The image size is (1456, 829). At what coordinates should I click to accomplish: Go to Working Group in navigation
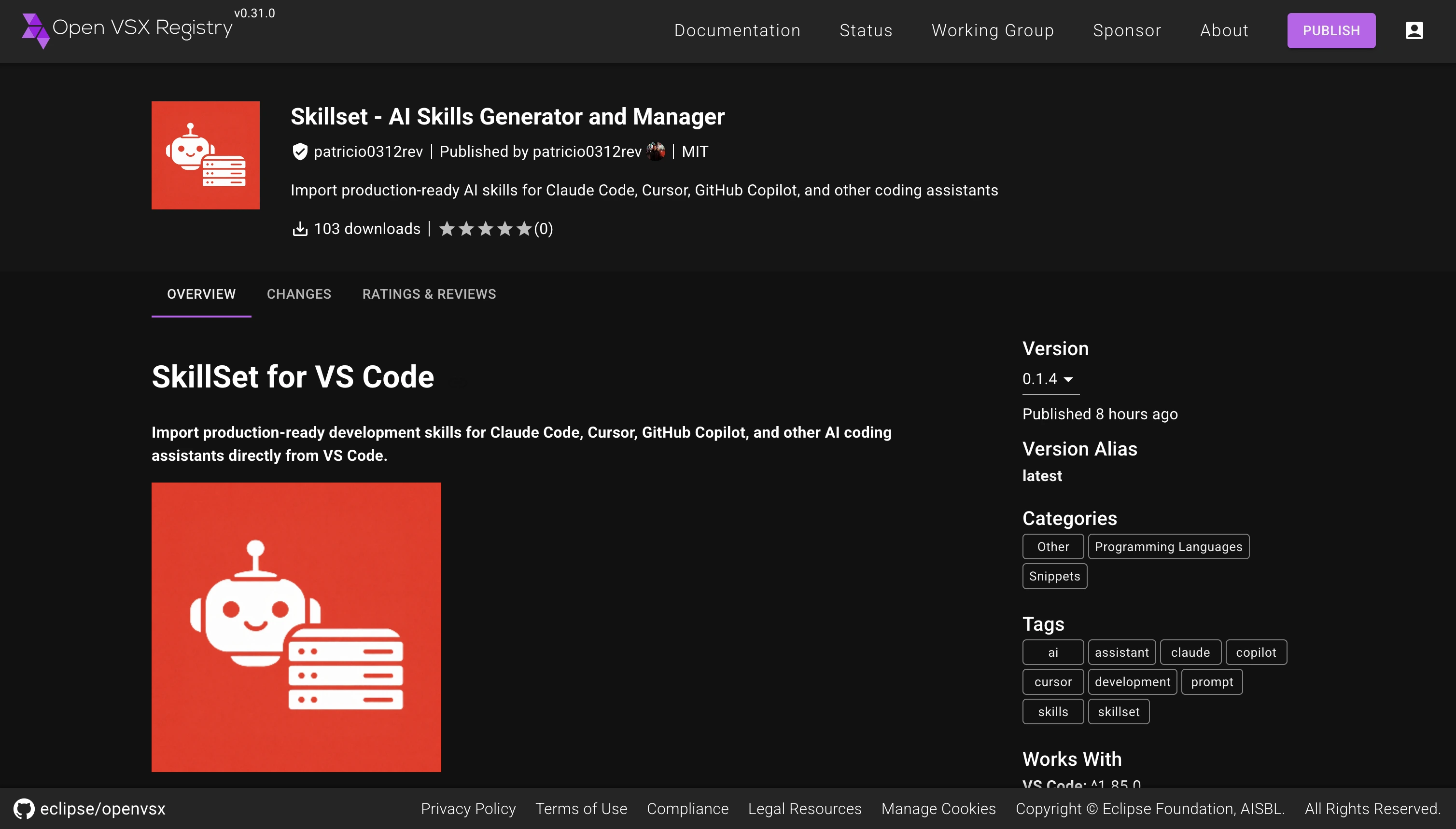pyautogui.click(x=993, y=30)
